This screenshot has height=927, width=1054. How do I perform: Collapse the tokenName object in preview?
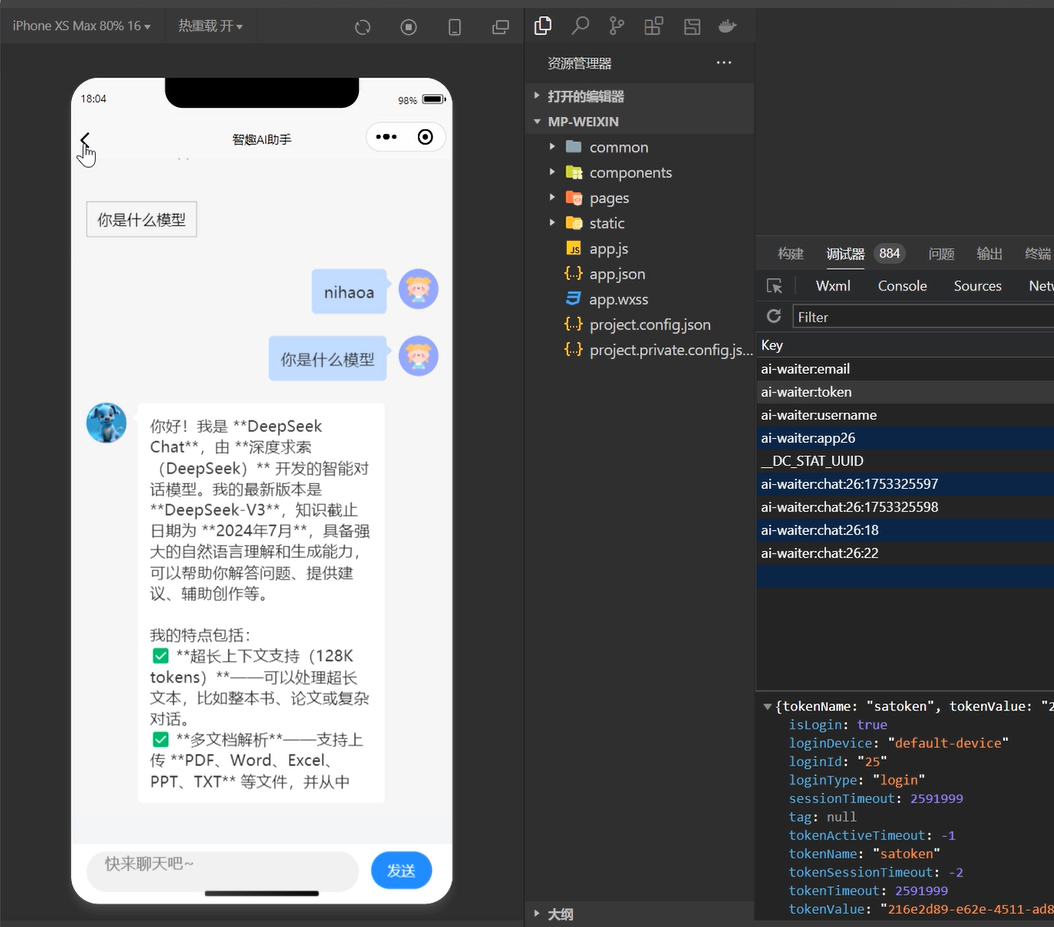point(767,707)
